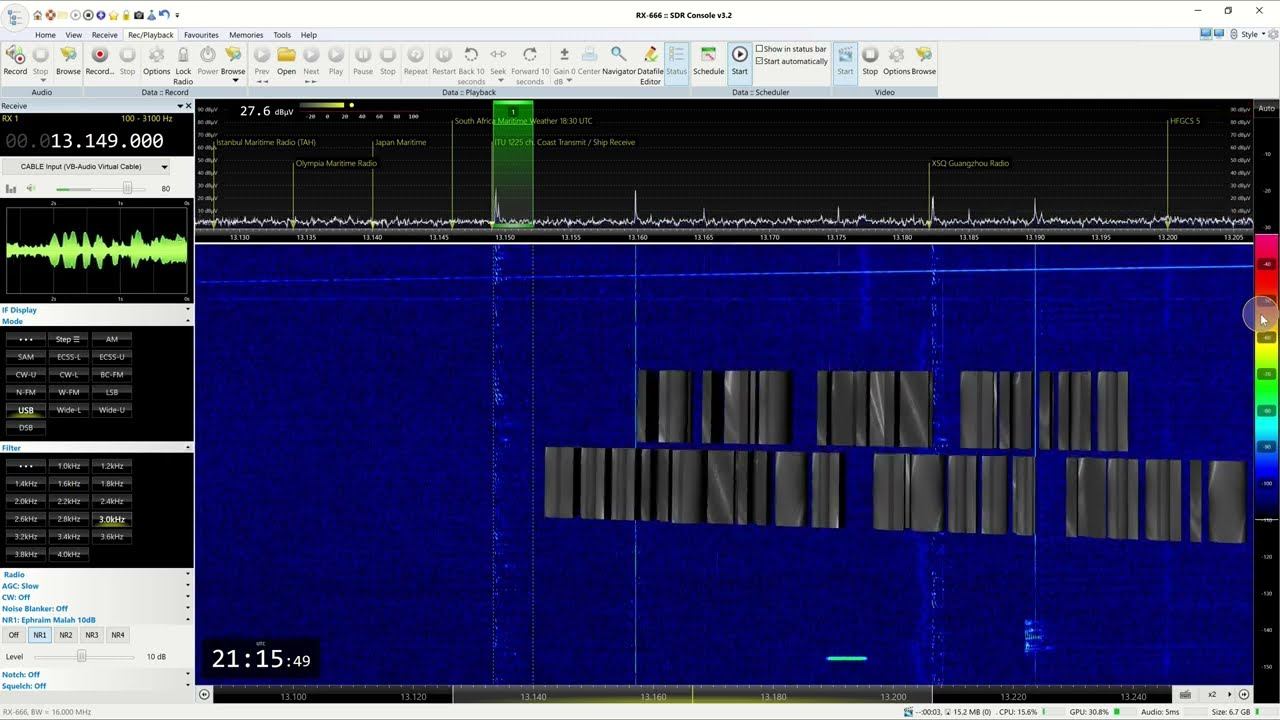Select NR2 noise reduction
This screenshot has width=1280, height=720.
66,635
